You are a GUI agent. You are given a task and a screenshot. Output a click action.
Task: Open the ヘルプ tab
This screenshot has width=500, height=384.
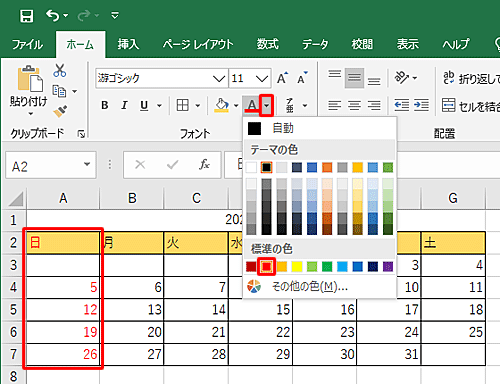(456, 44)
